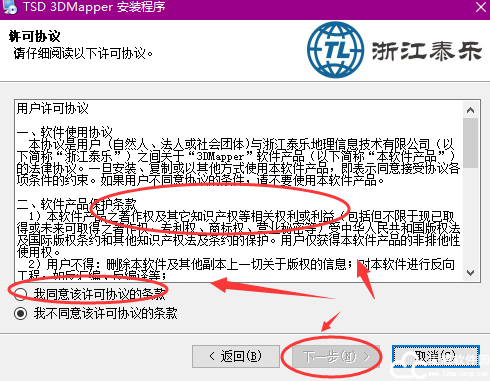This screenshot has height=381, width=490.
Task: Click the 用户许可协议 heading in license text
Action: [x=53, y=108]
